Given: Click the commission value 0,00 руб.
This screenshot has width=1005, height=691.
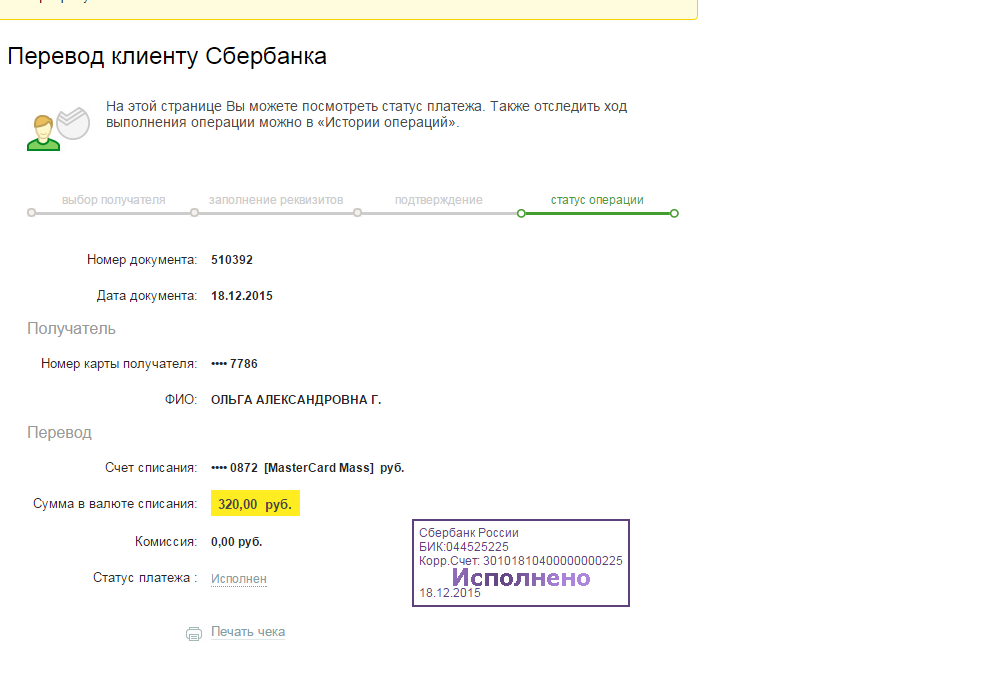Looking at the screenshot, I should click(x=237, y=542).
